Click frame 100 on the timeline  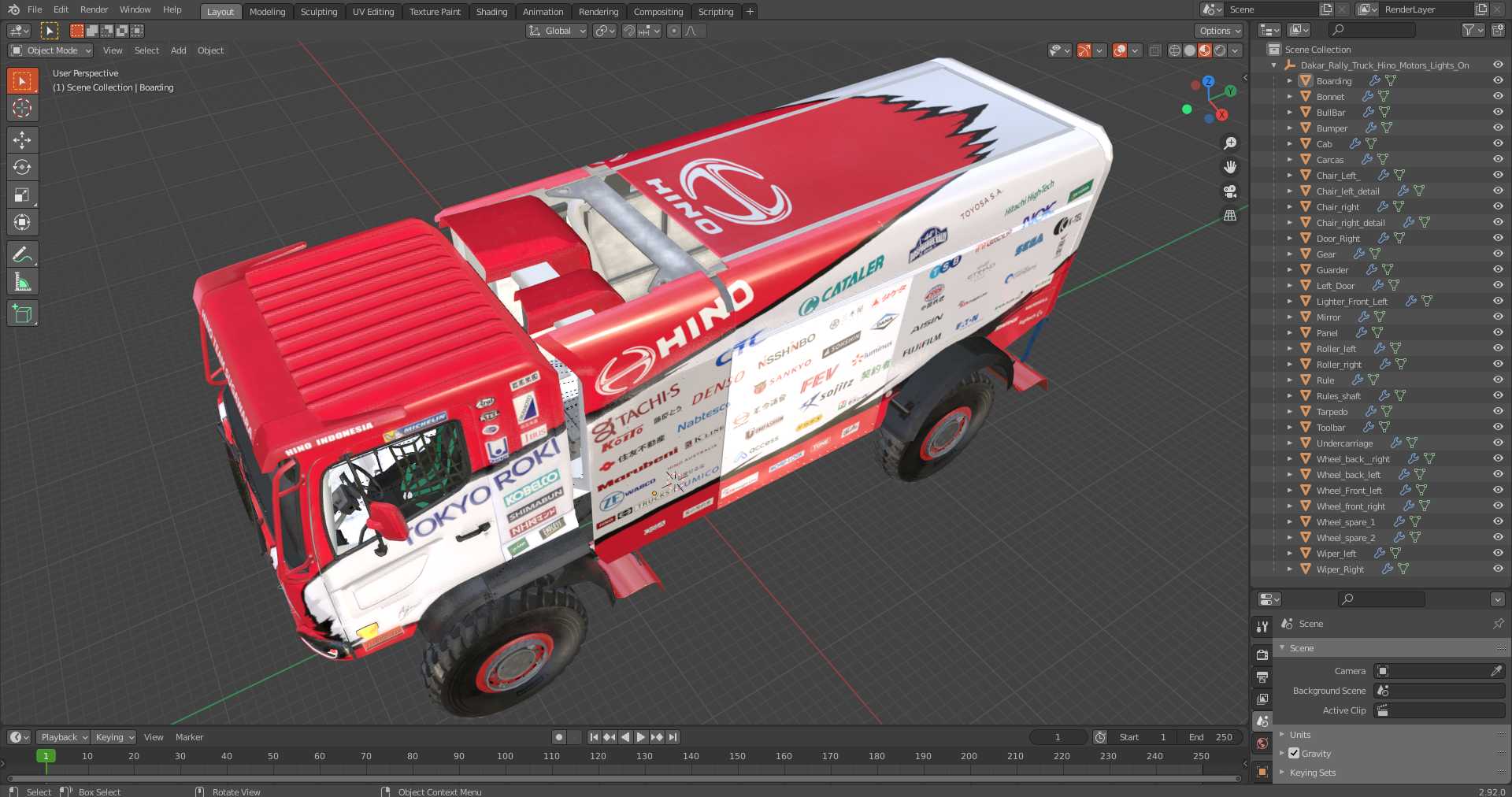coord(505,756)
